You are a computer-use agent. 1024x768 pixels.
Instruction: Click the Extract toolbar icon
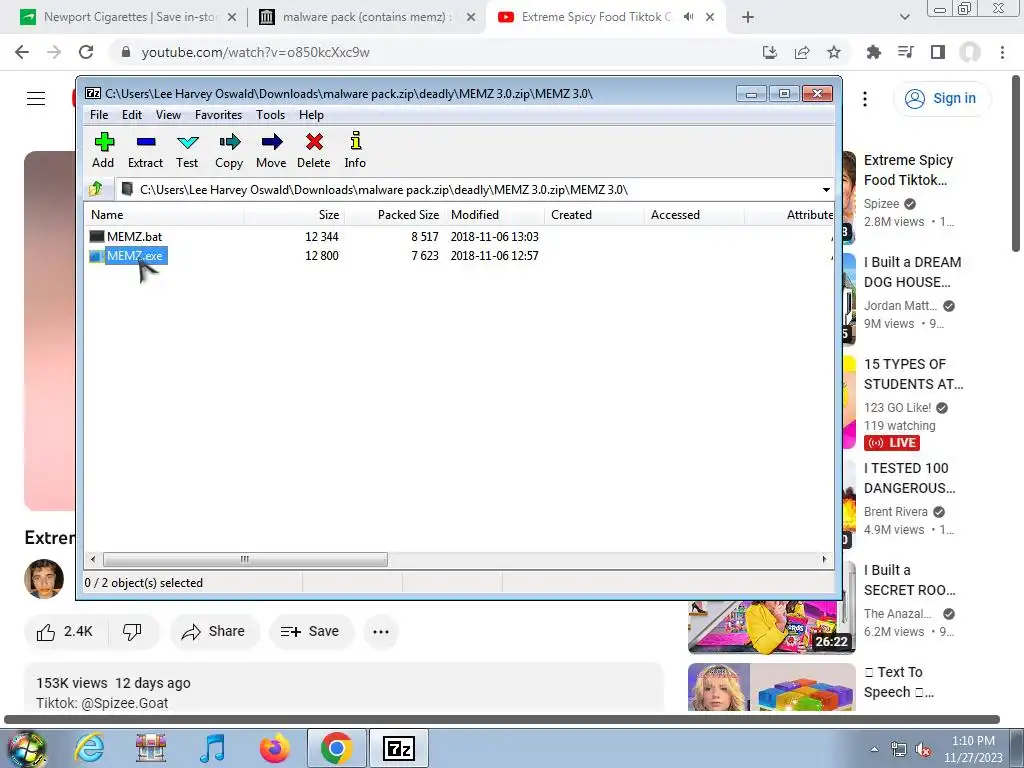click(x=145, y=150)
